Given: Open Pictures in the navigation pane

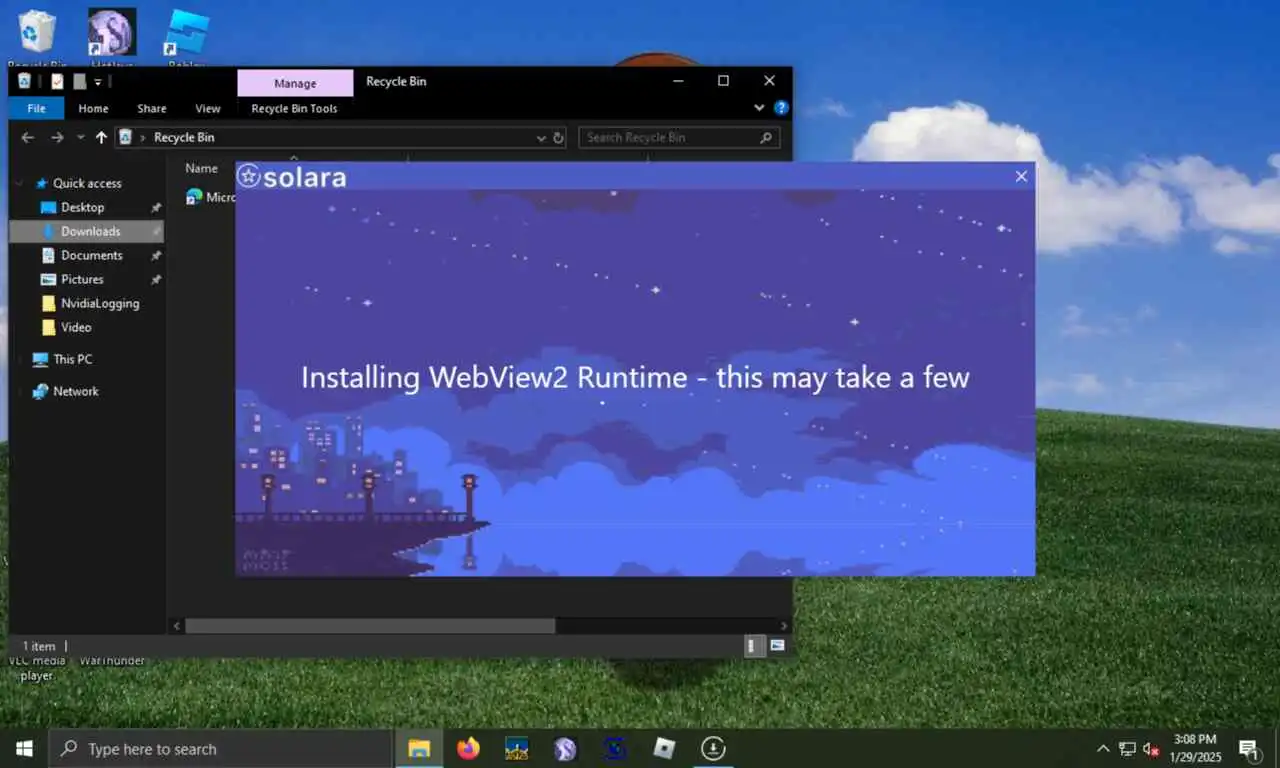Looking at the screenshot, I should 82,280.
